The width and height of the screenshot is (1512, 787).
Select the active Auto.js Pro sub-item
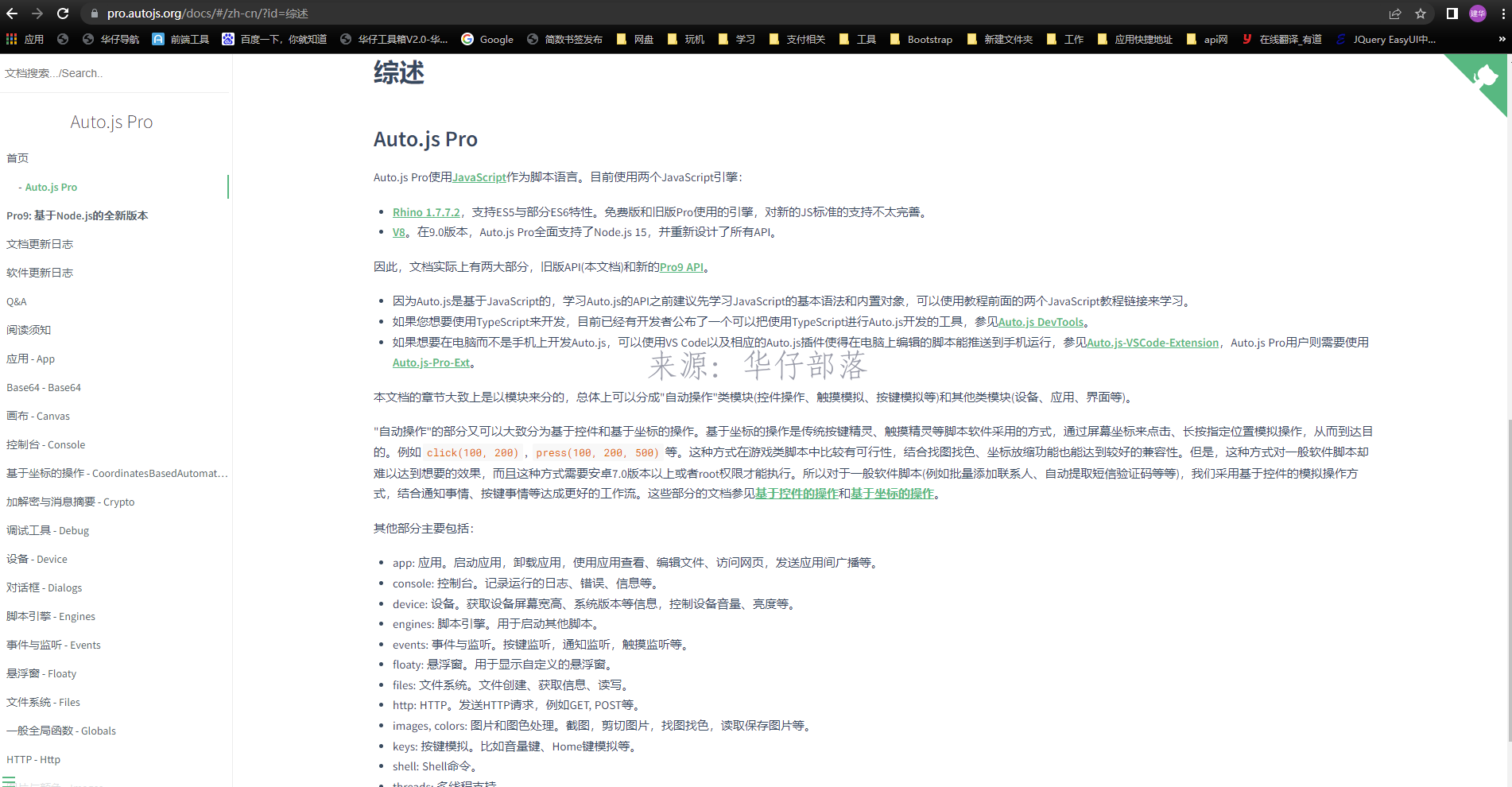(x=51, y=187)
